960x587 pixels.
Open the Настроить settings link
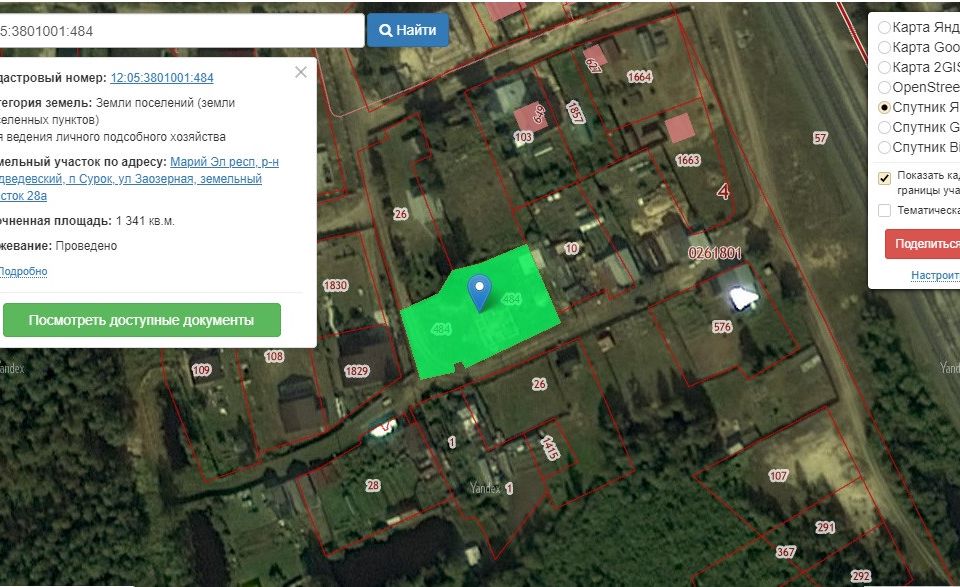click(x=934, y=275)
